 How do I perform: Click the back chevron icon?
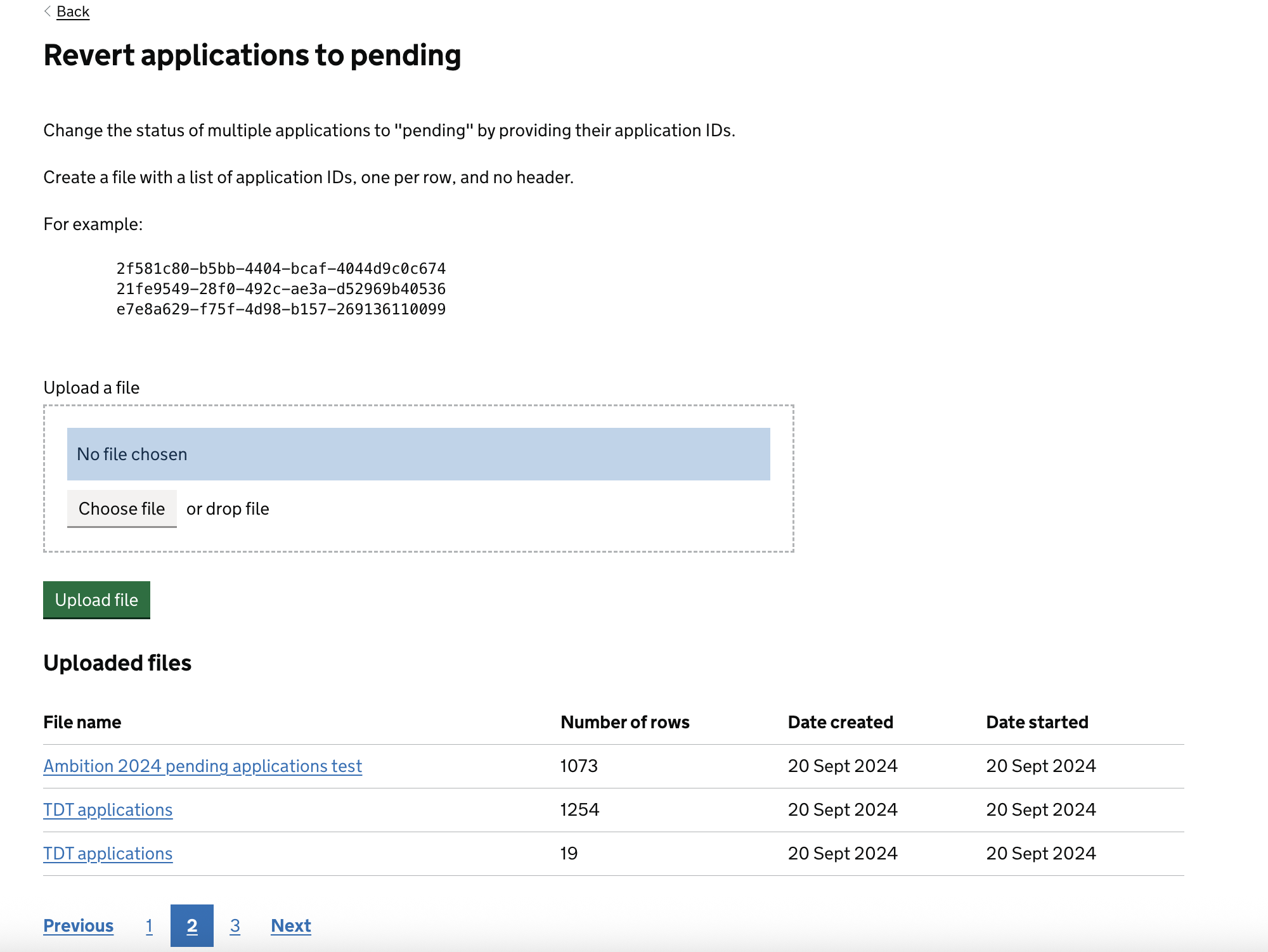point(46,11)
